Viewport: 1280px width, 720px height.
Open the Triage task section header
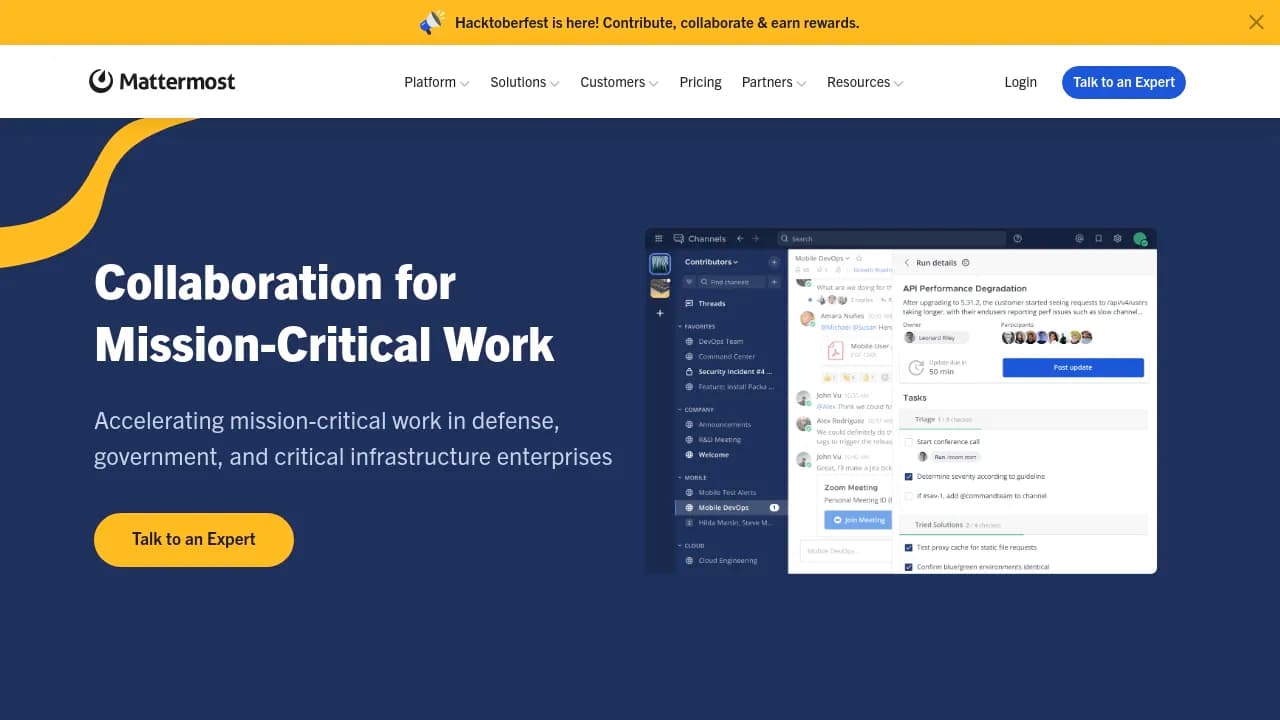pyautogui.click(x=1025, y=419)
